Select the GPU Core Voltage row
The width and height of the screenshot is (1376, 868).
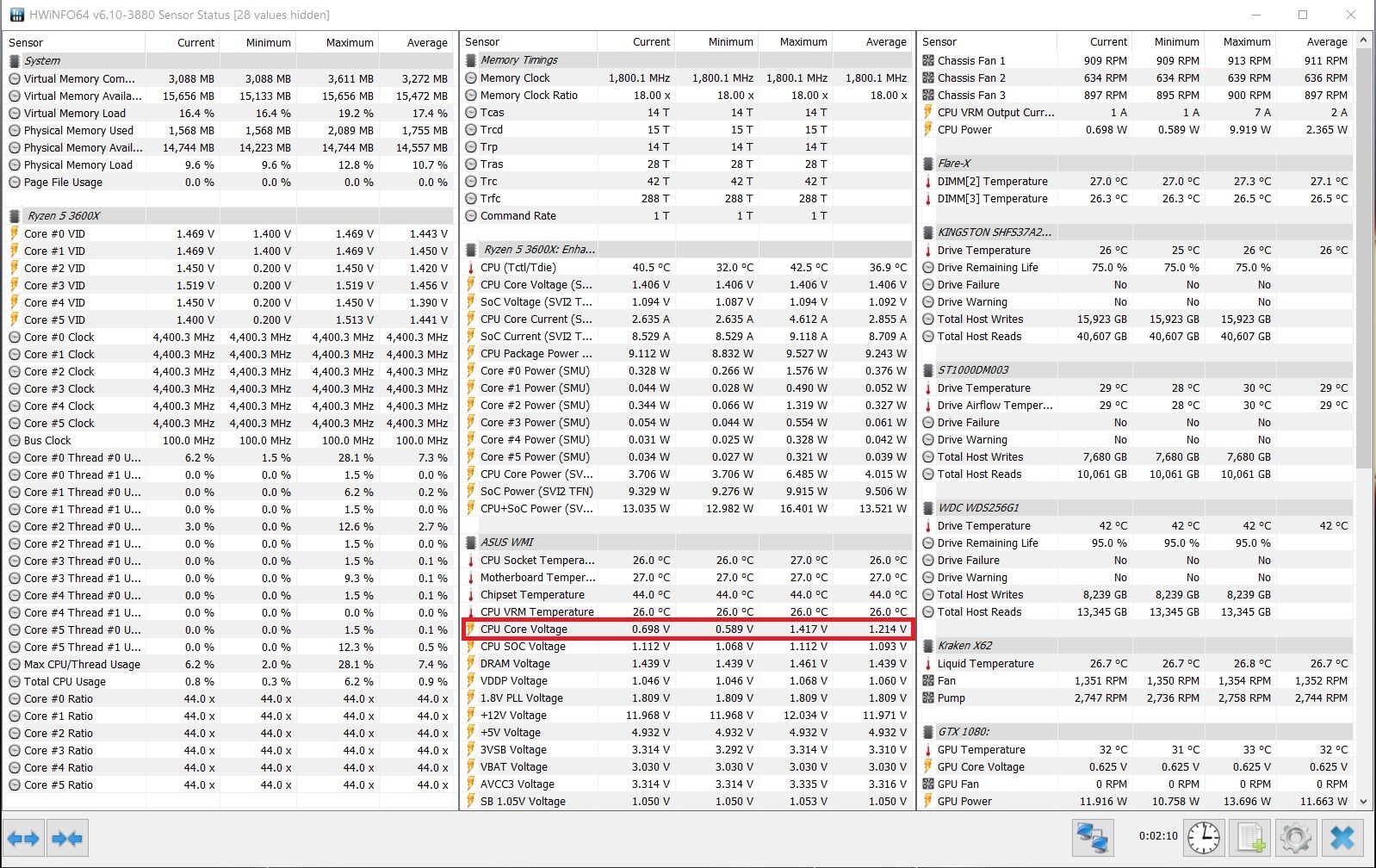point(1136,767)
